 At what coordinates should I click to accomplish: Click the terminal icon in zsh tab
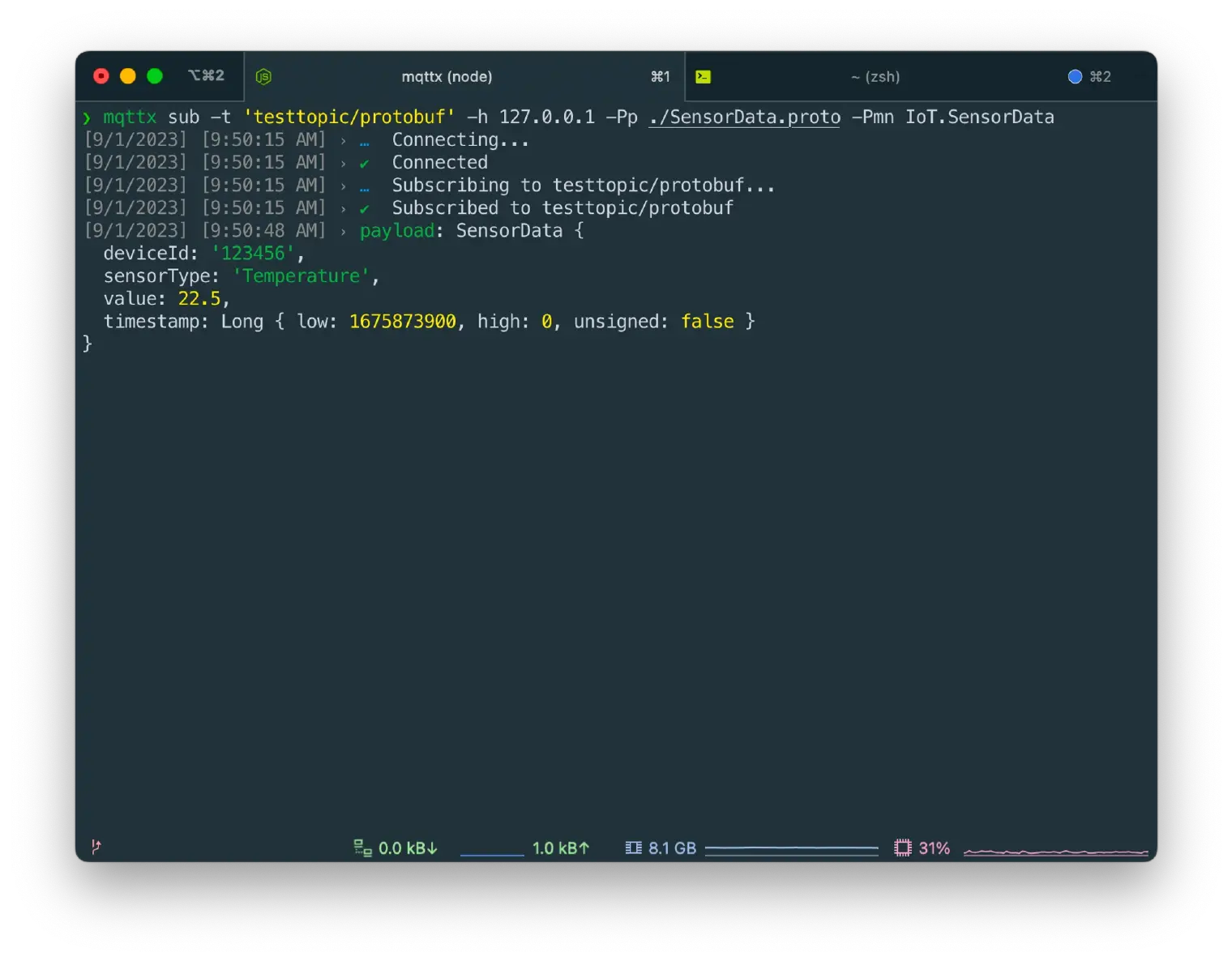[703, 76]
